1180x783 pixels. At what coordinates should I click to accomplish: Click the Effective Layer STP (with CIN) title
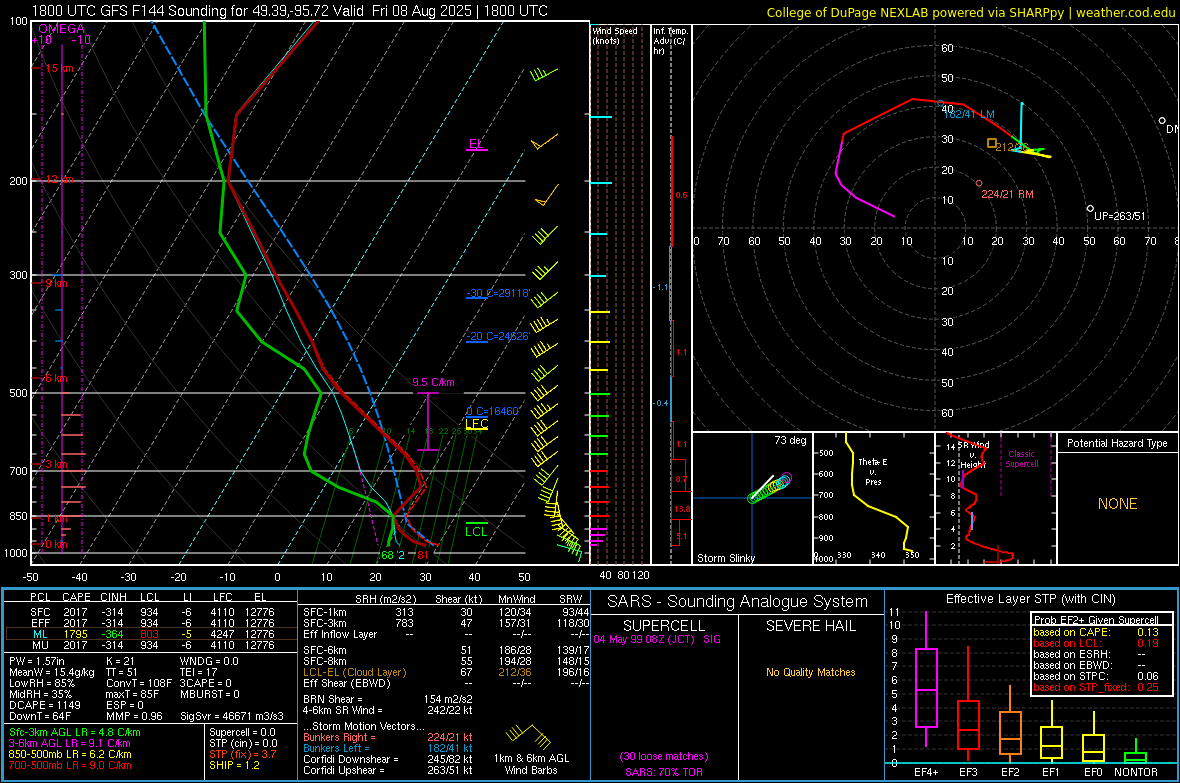(1030, 599)
